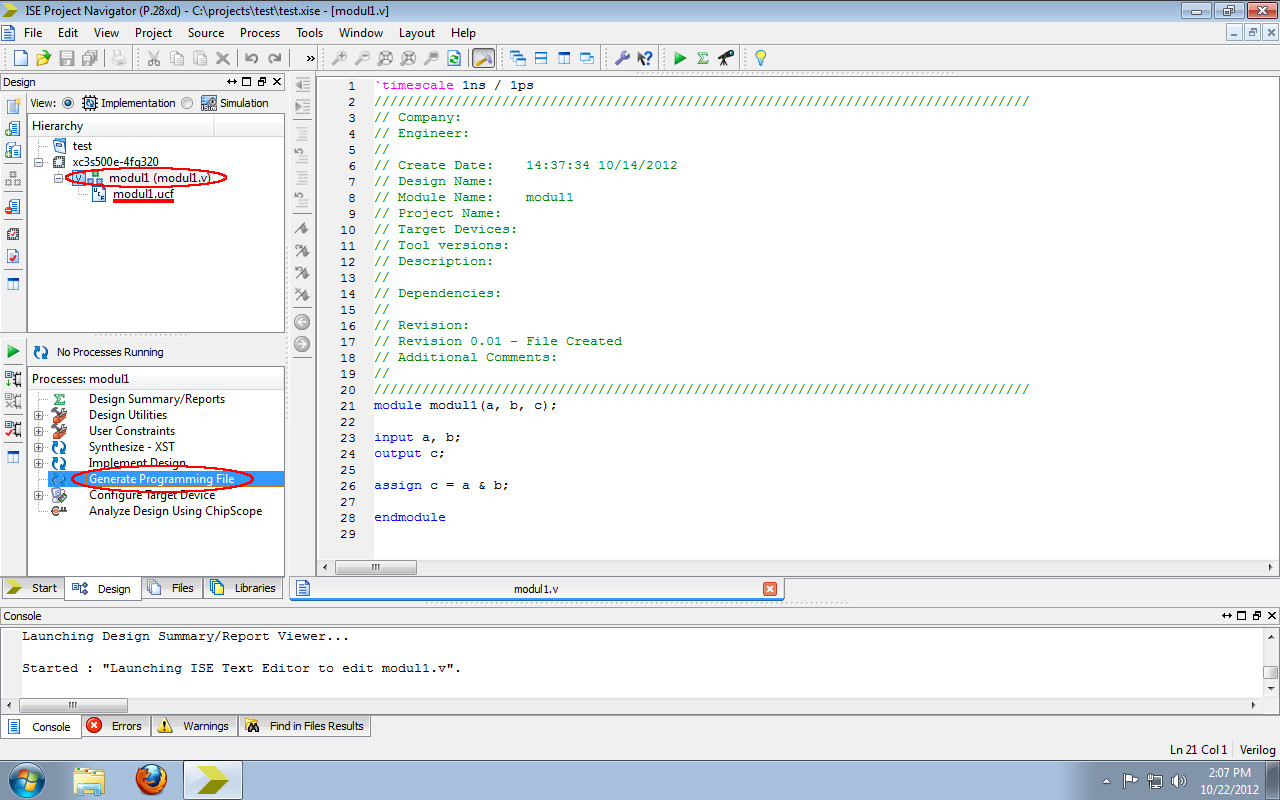
Task: Open the Process menu
Action: click(x=259, y=33)
